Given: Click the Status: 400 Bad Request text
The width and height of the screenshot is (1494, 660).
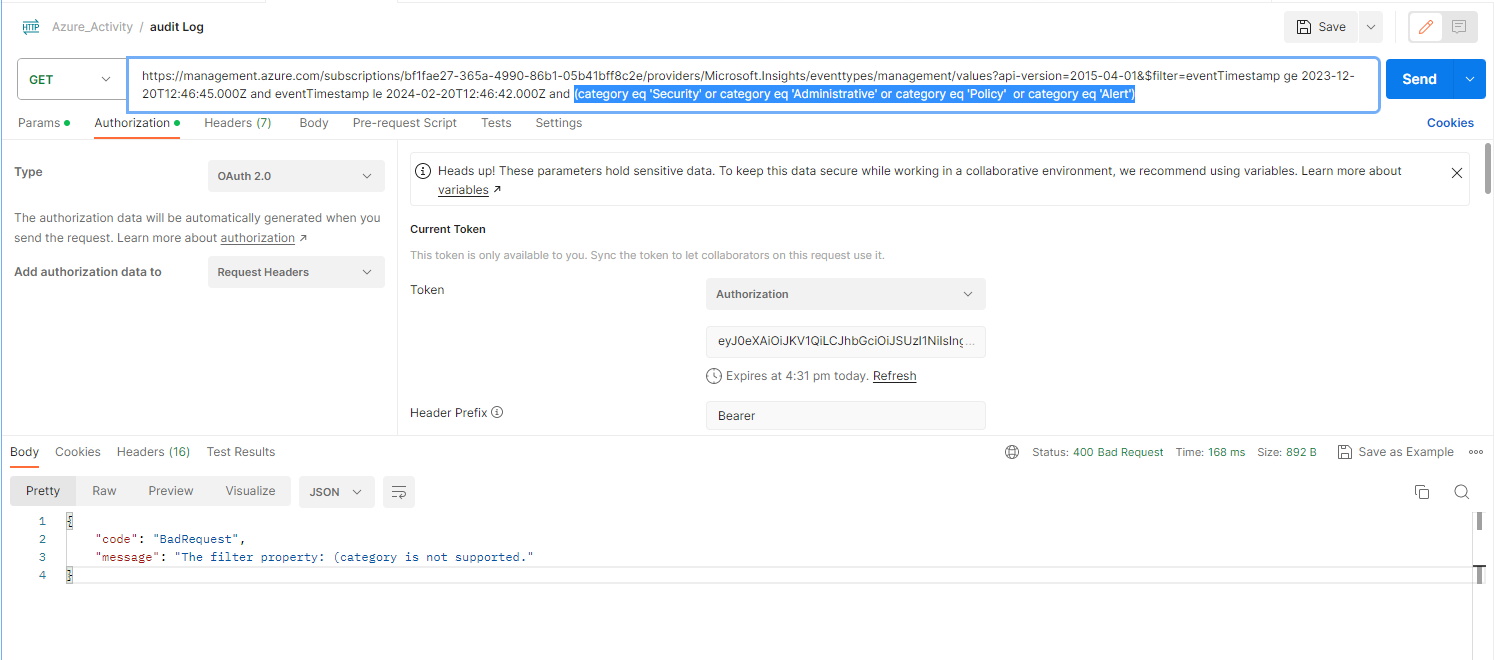Looking at the screenshot, I should [1098, 452].
